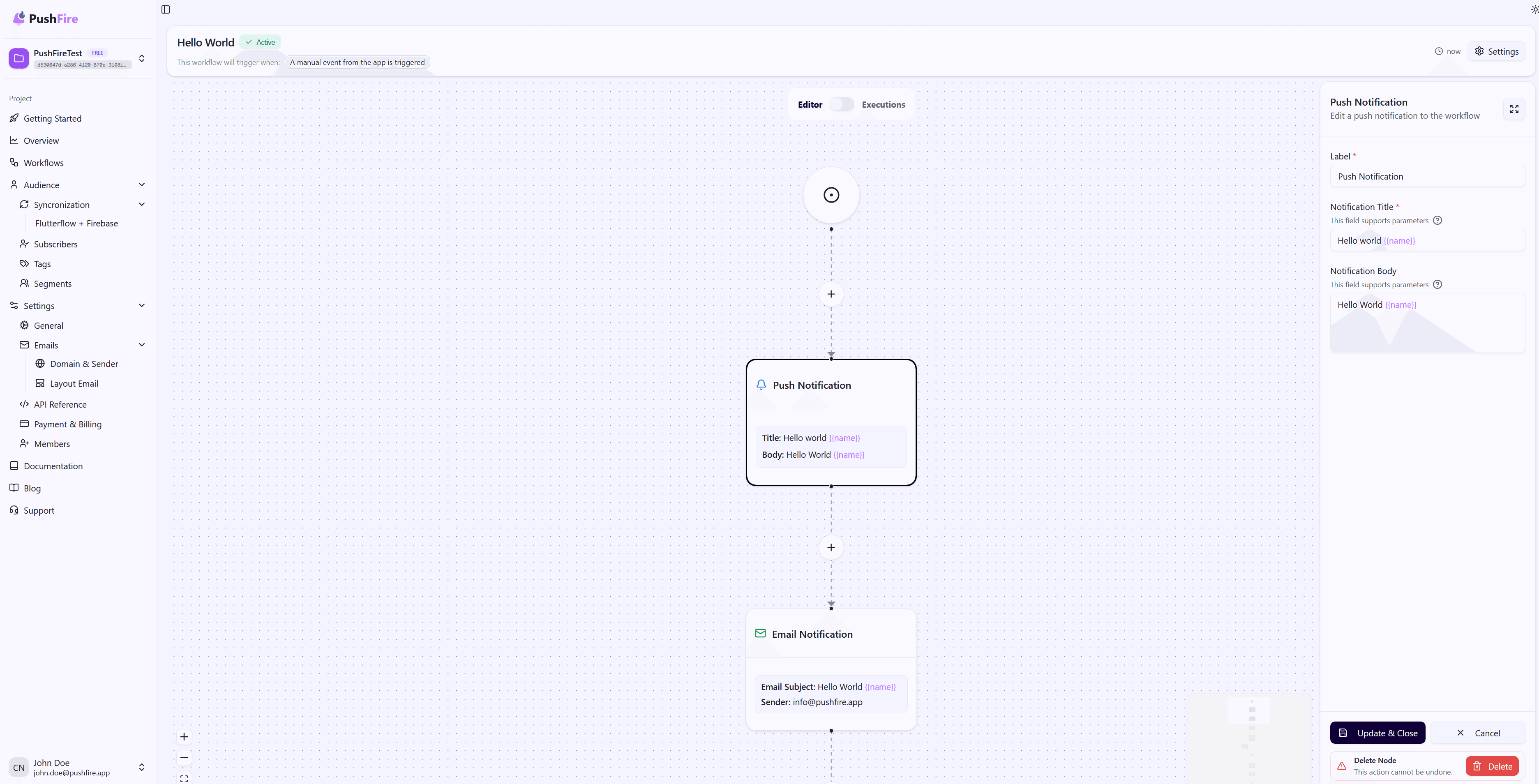Toggle Editor to Executions view
Image resolution: width=1539 pixels, height=784 pixels.
click(x=841, y=104)
